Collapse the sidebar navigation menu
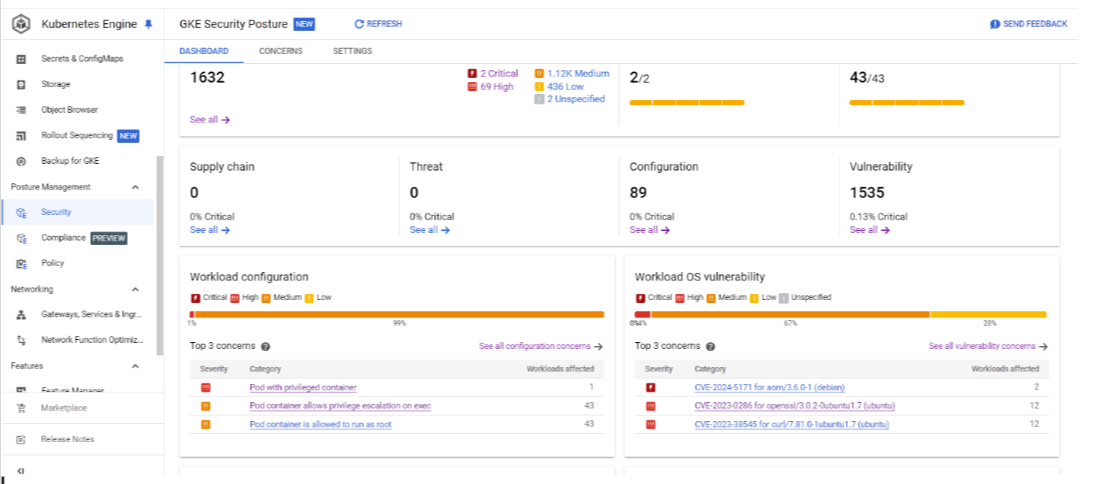Image resolution: width=1102 pixels, height=484 pixels. pos(21,471)
